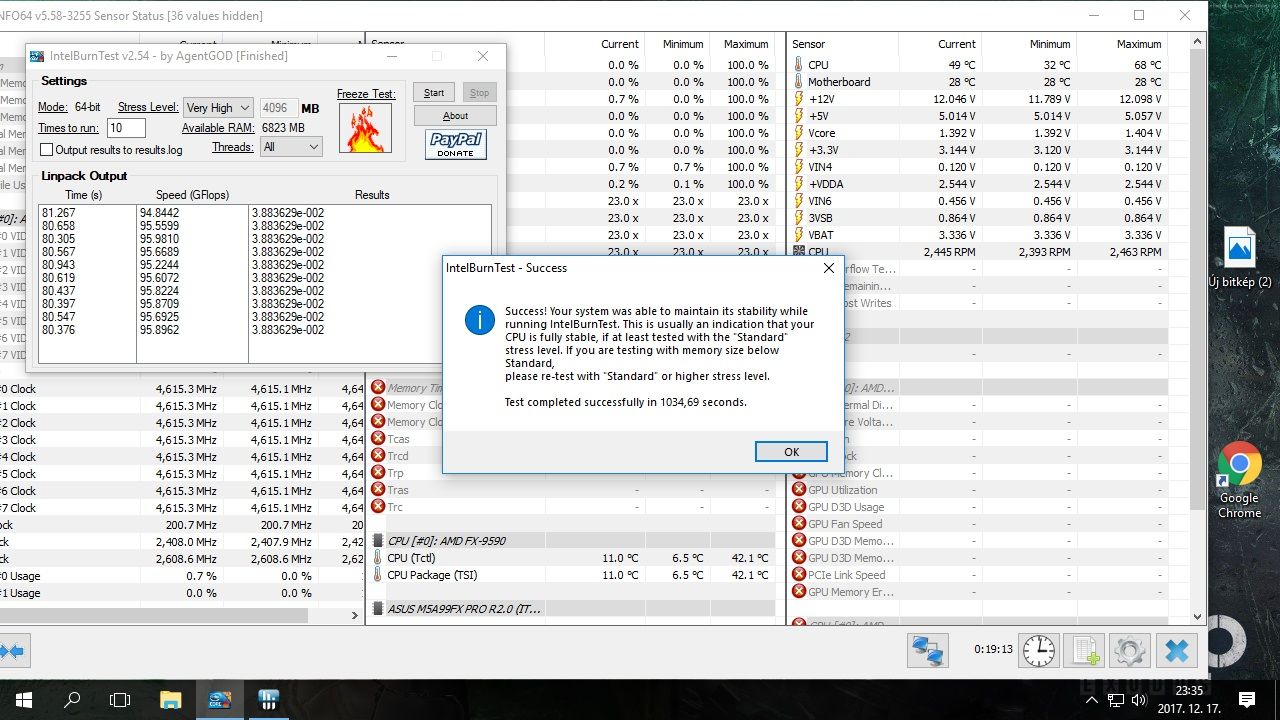This screenshot has height=720, width=1280.
Task: Click the Freeze Test flame image
Action: [x=365, y=128]
